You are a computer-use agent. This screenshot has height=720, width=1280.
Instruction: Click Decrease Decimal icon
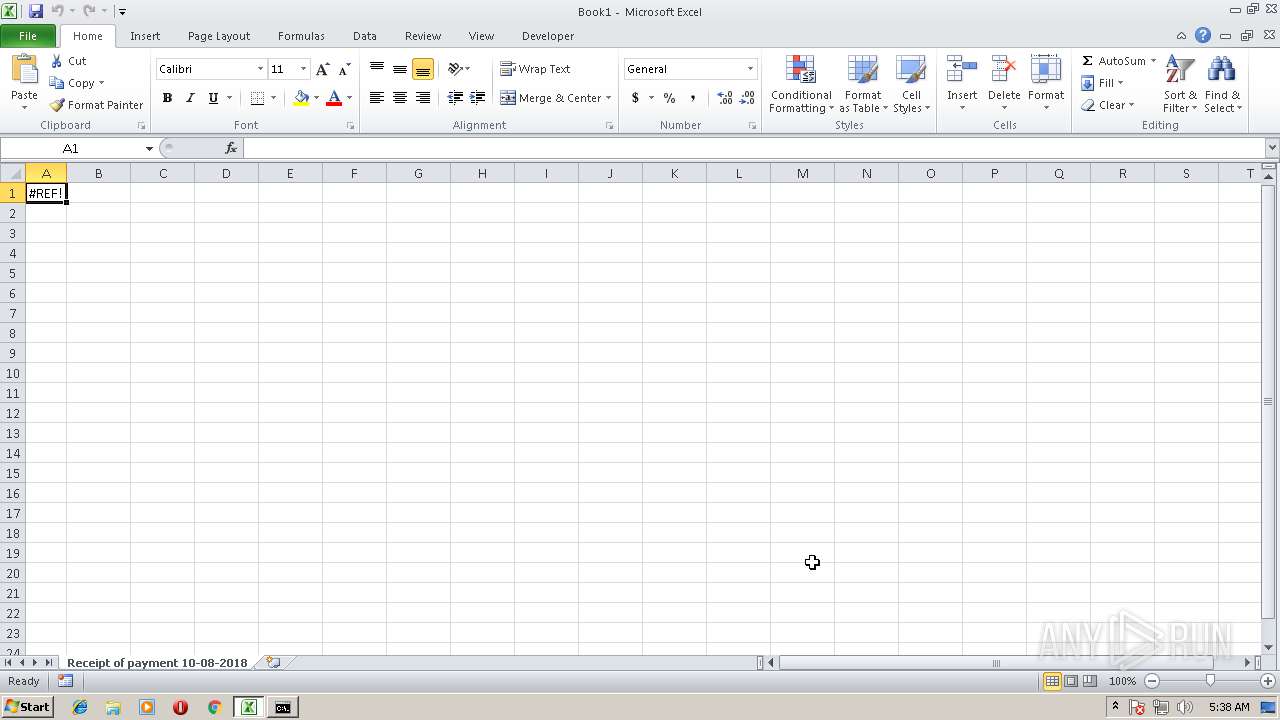click(748, 98)
